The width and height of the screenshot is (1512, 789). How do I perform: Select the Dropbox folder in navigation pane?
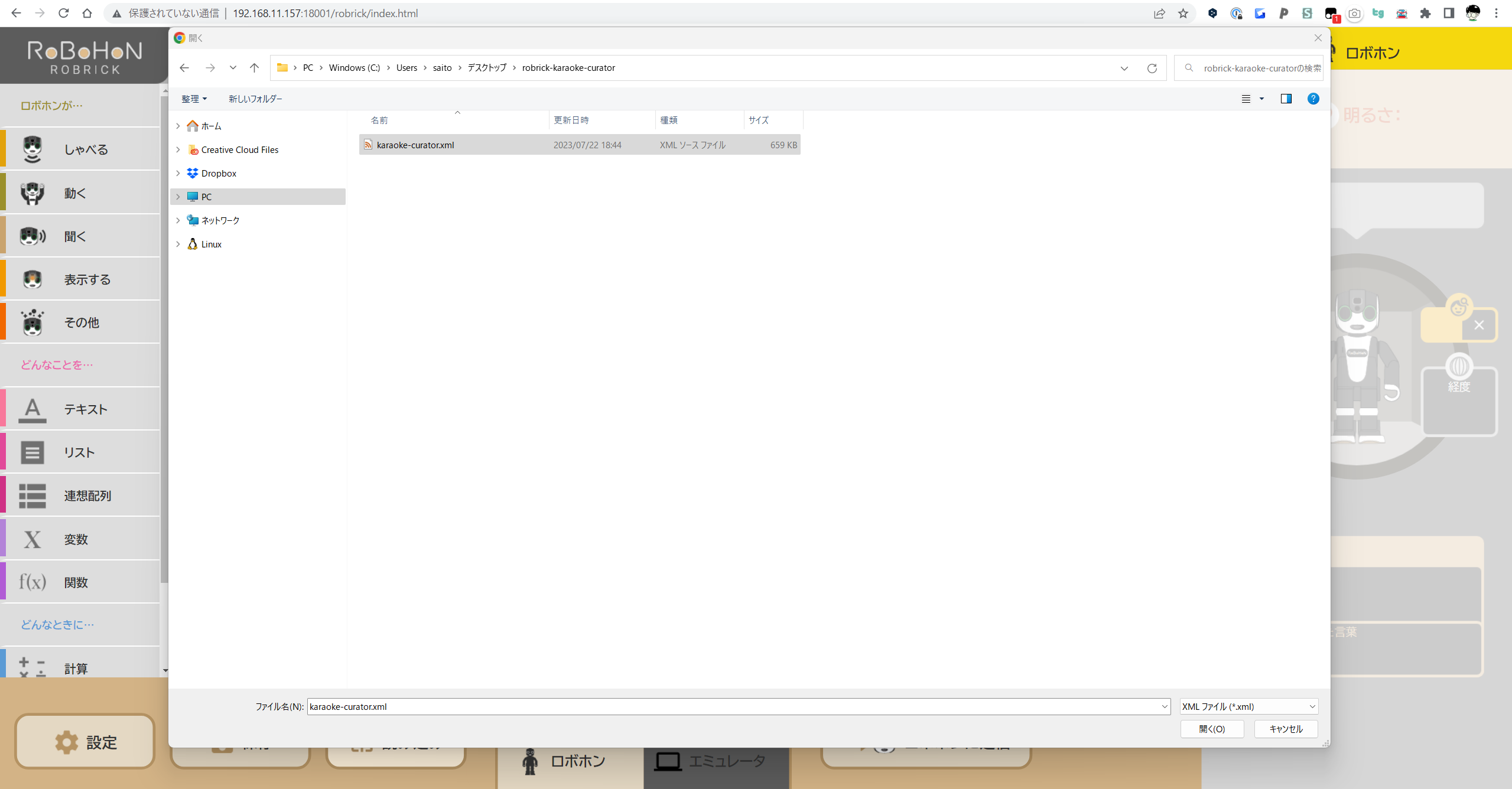pyautogui.click(x=218, y=173)
